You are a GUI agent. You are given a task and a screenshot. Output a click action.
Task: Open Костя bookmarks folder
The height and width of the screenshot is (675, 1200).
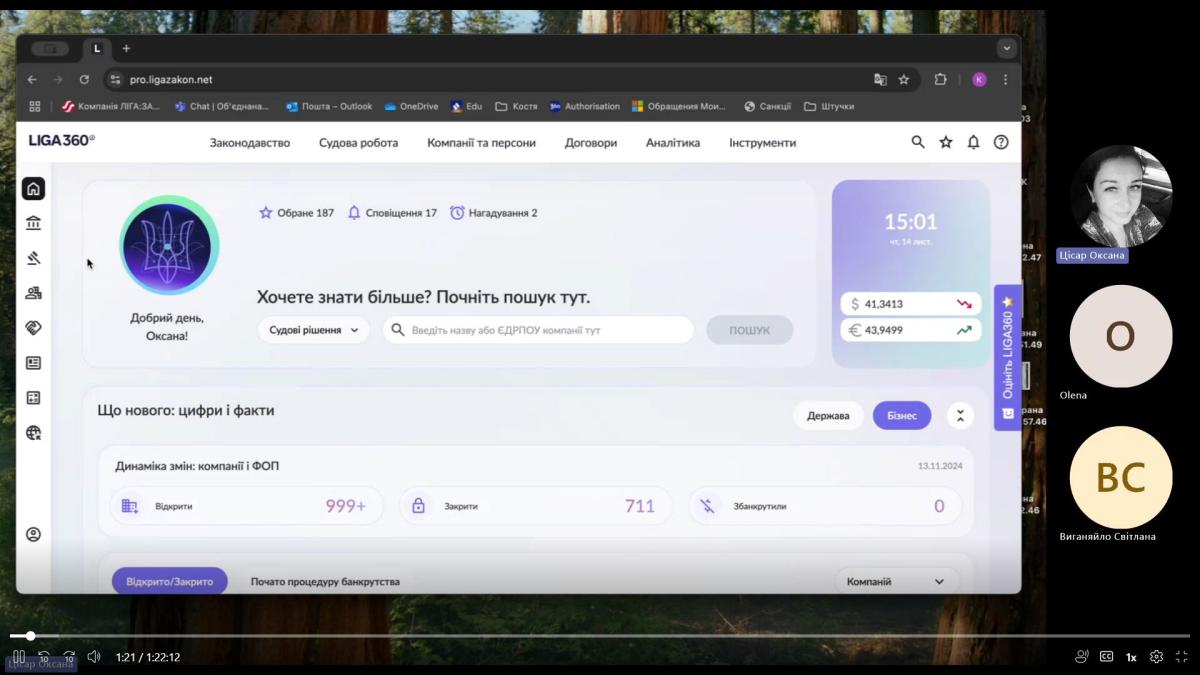coord(516,106)
